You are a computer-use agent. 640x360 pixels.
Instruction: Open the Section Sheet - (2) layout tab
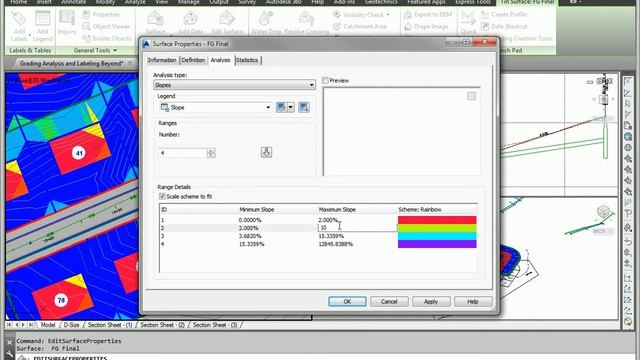coord(162,325)
